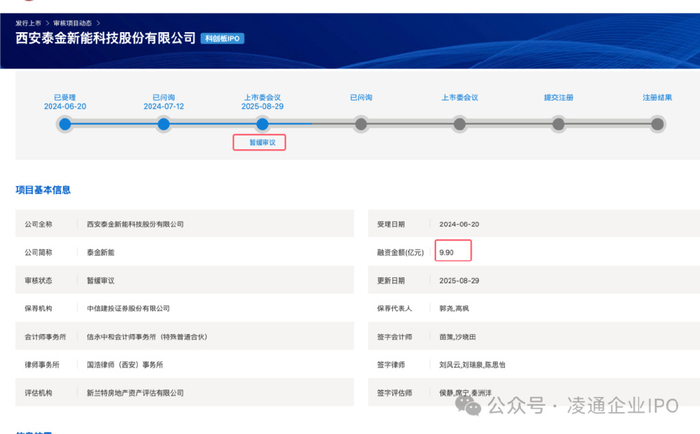Click the 国浩律师（西安）事务所 value
Image resolution: width=700 pixels, height=434 pixels.
pos(125,365)
